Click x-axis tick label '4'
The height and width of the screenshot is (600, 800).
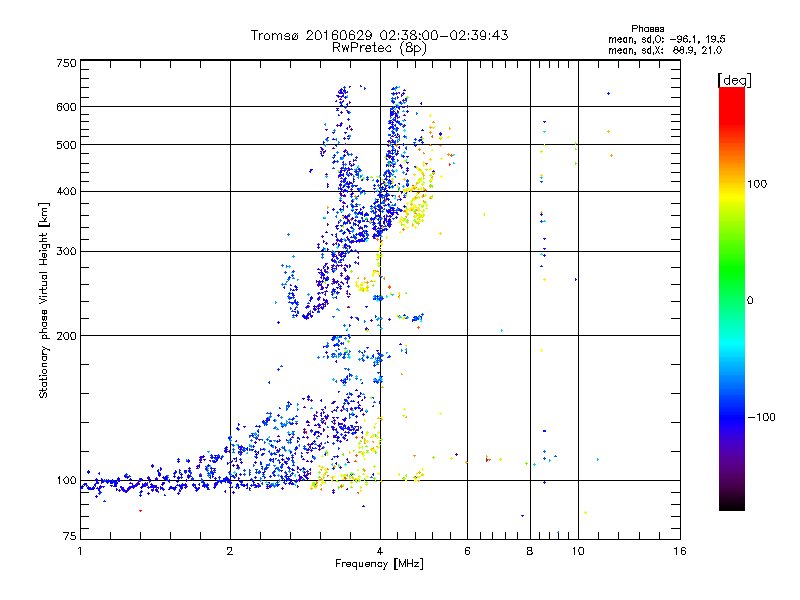point(380,551)
